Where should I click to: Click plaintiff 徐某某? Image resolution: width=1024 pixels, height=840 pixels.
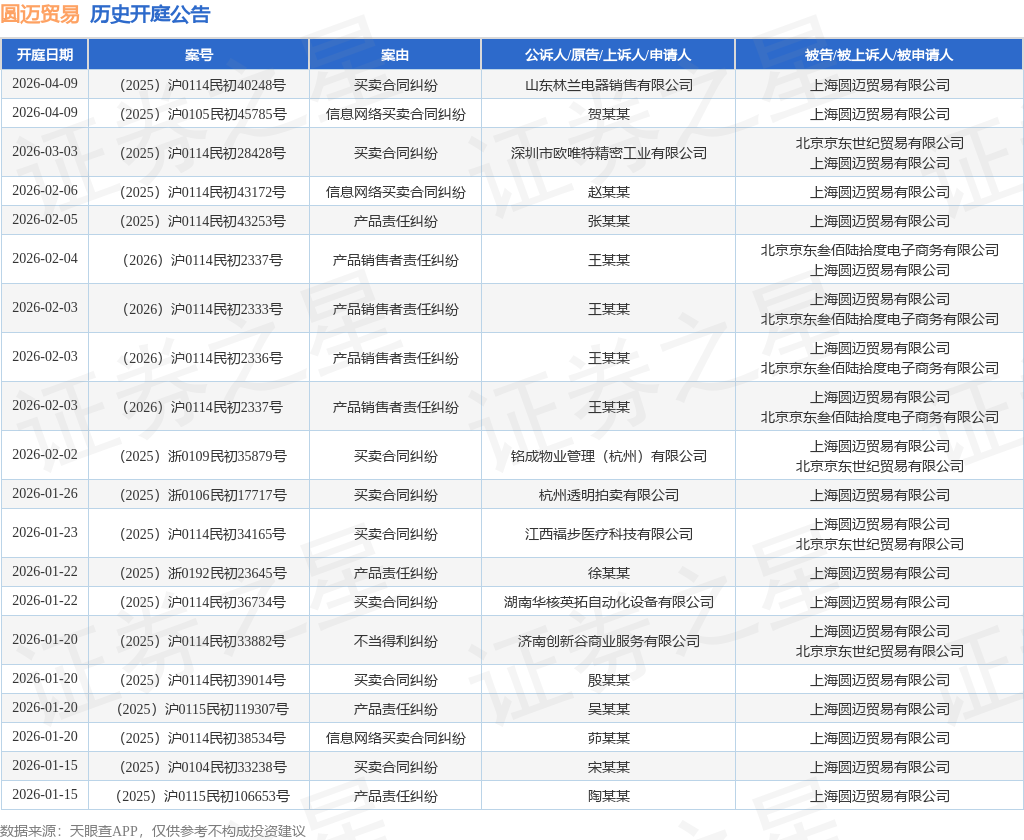609,573
